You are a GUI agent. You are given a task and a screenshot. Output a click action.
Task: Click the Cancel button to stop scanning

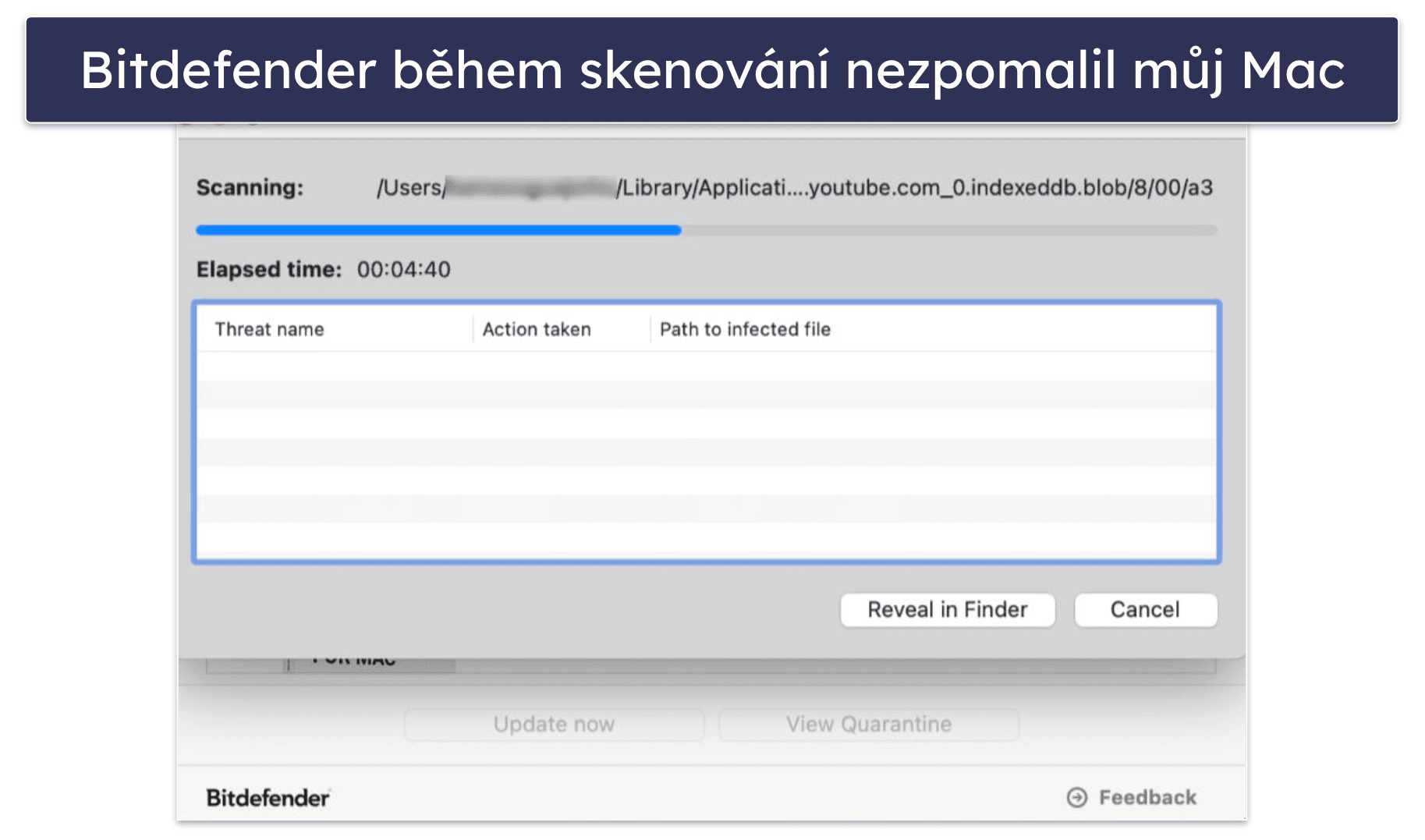[1145, 610]
